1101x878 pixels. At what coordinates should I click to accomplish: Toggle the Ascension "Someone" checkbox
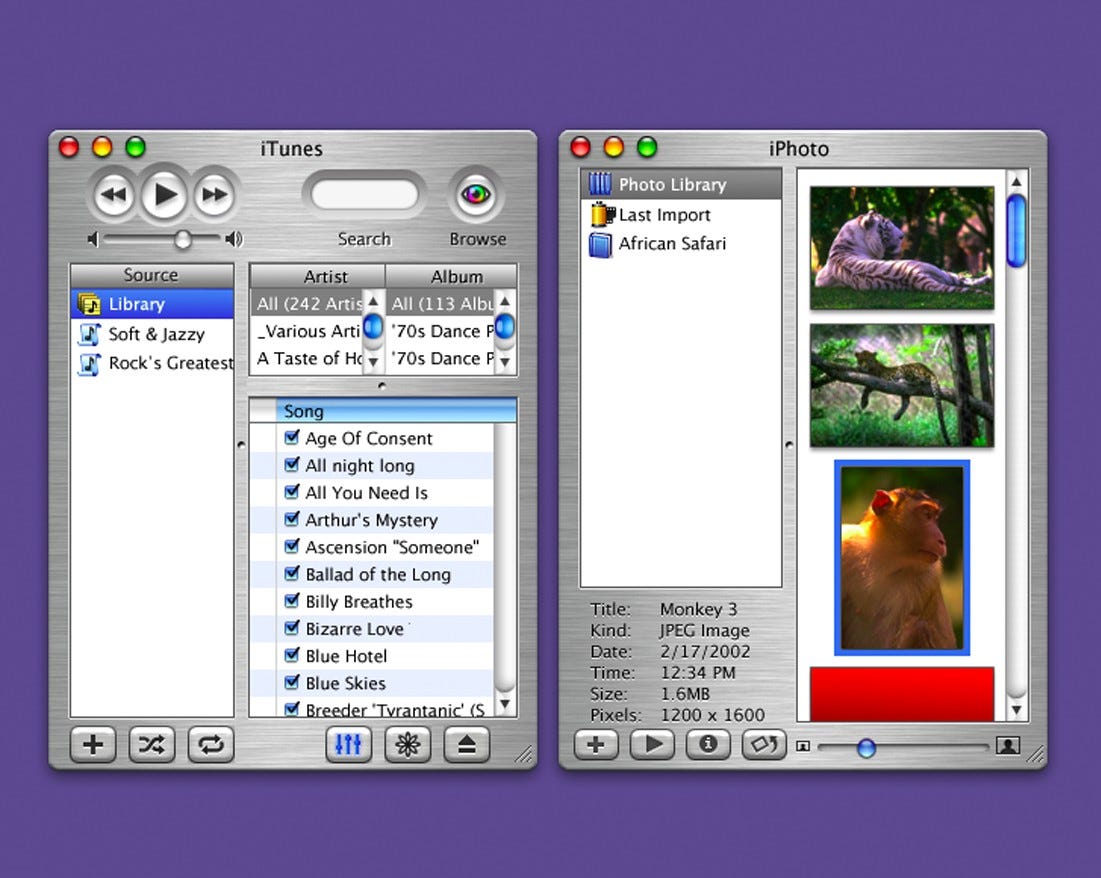click(x=292, y=546)
